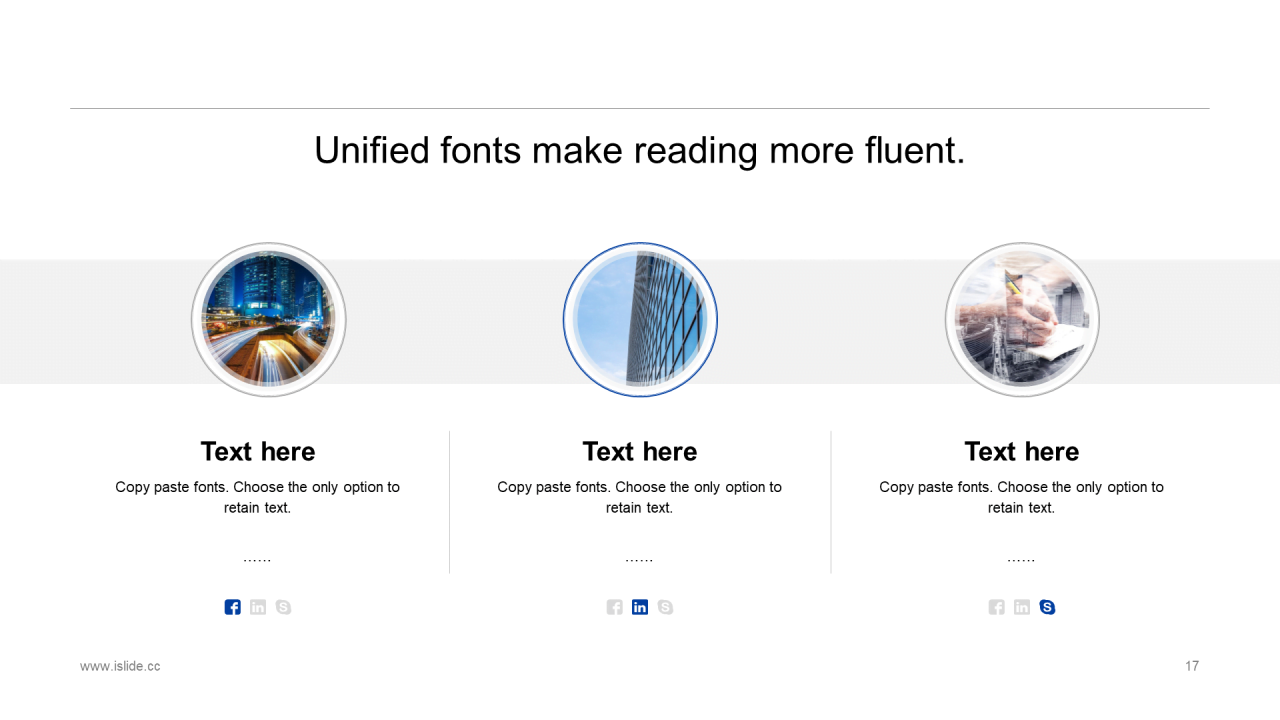Select the night city traffic circular image
Screen dimensions: 1280x720
(x=268, y=320)
